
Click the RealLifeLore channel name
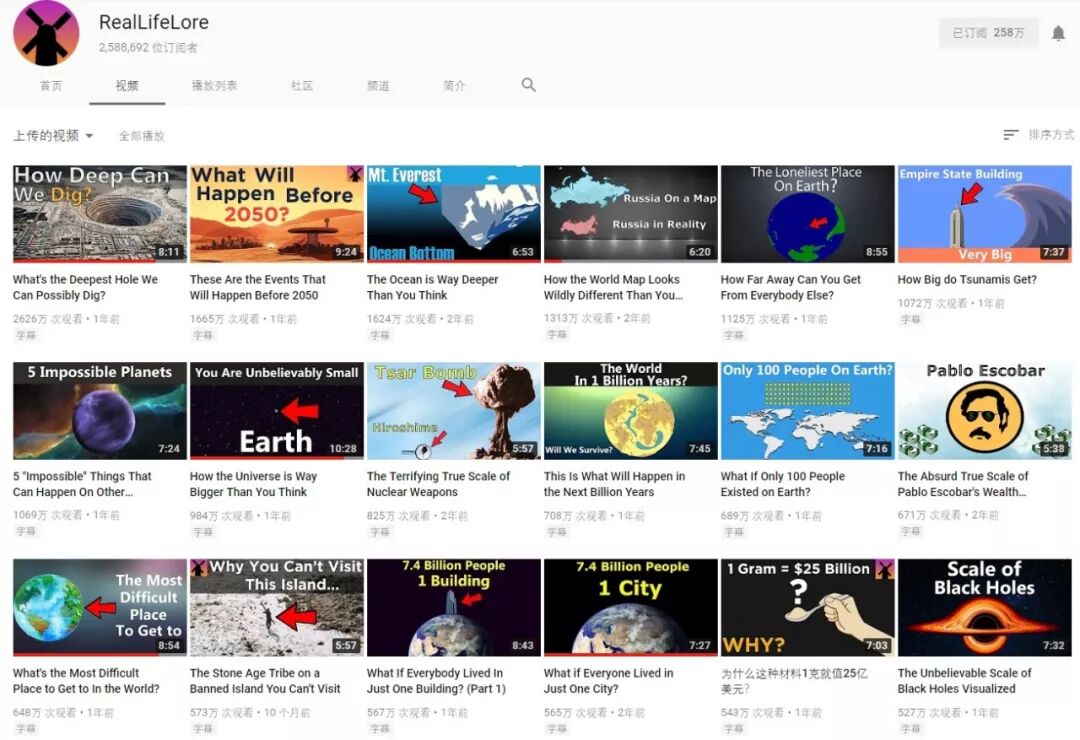155,21
